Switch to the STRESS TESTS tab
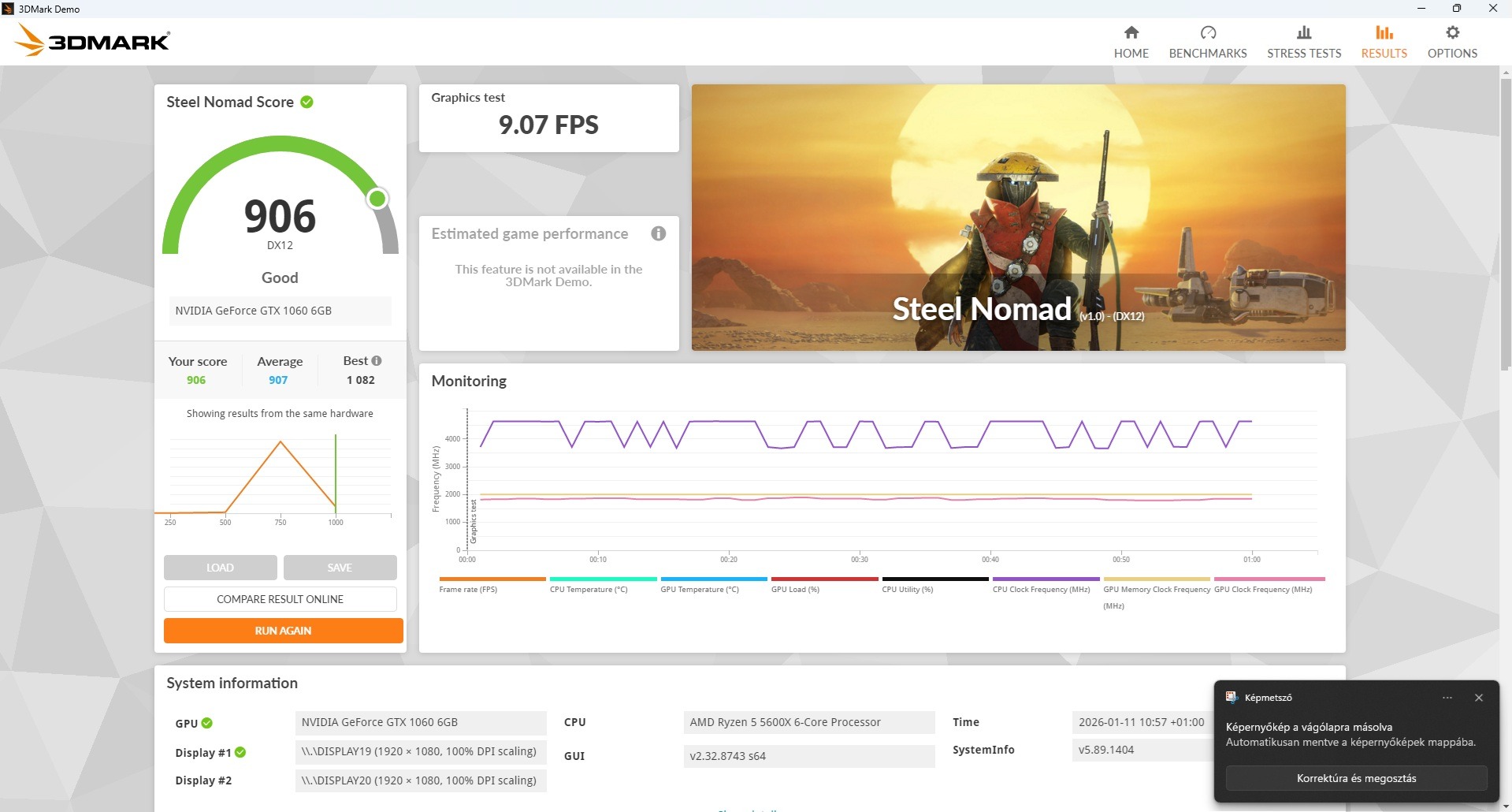This screenshot has height=812, width=1512. coord(1304,42)
